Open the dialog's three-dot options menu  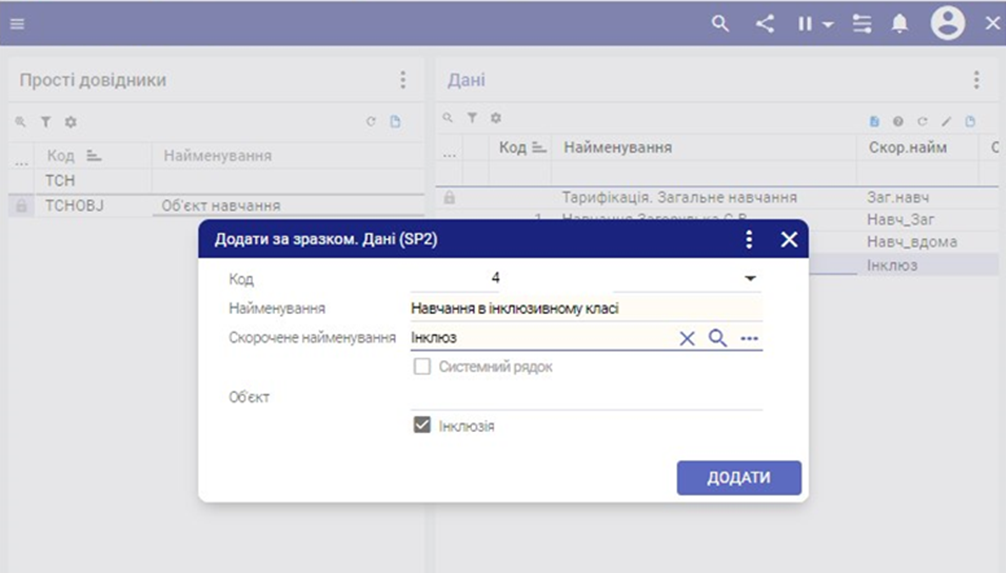click(749, 240)
